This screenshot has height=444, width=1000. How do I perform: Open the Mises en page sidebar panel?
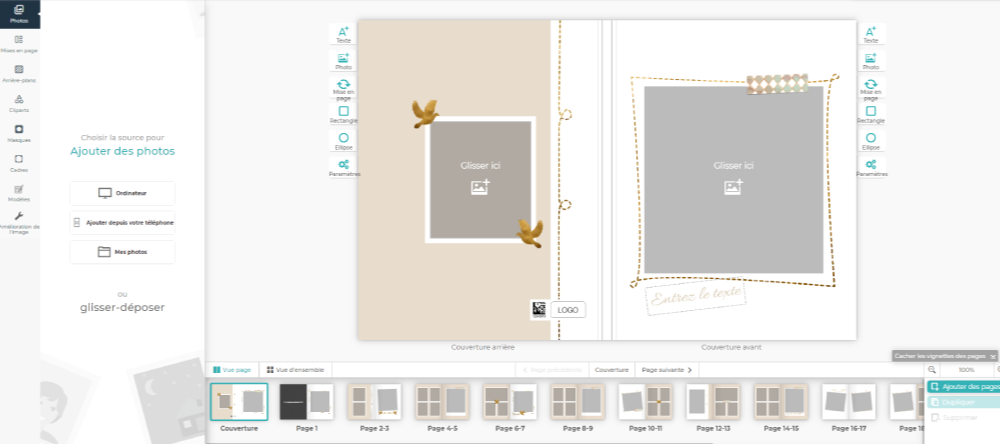[19, 43]
